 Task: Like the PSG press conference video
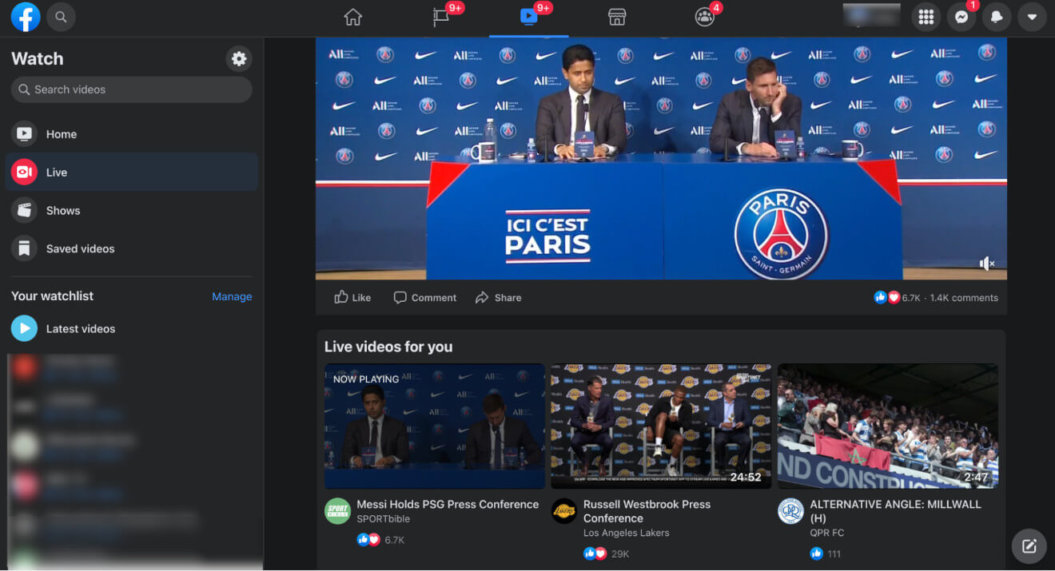(x=353, y=297)
